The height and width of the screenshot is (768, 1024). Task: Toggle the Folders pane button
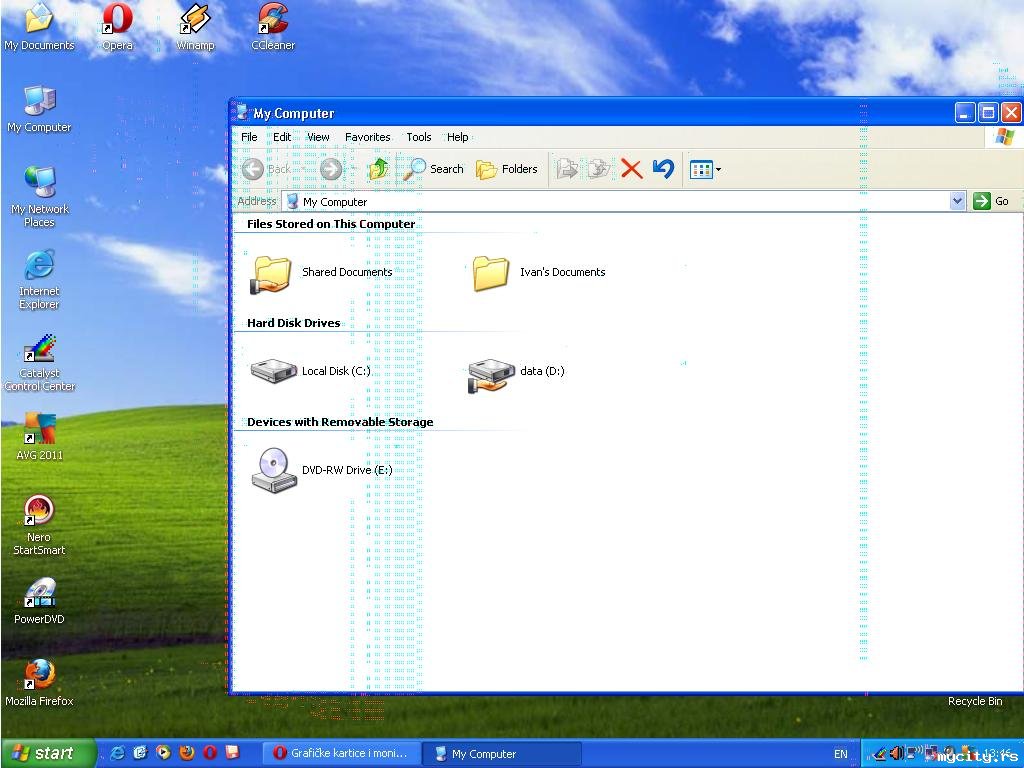pos(507,169)
